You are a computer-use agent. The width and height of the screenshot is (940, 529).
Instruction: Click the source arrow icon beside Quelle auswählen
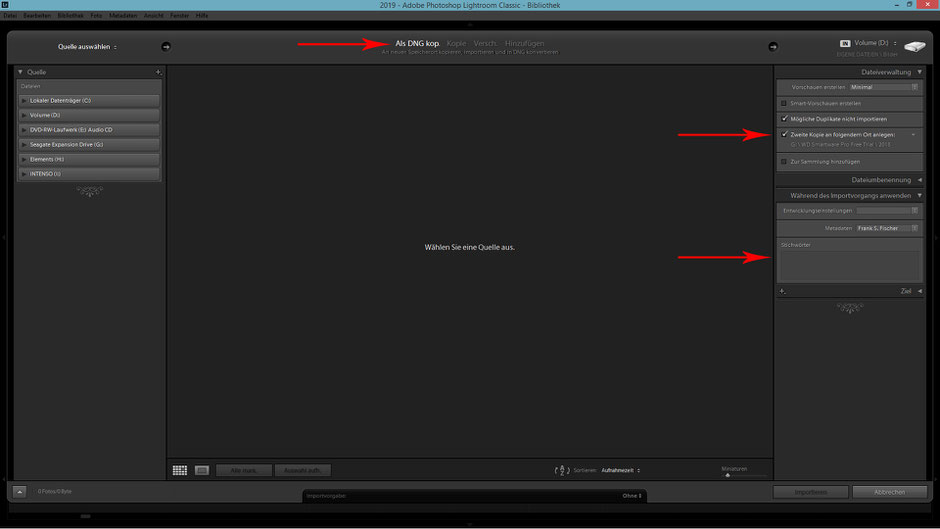pos(166,47)
